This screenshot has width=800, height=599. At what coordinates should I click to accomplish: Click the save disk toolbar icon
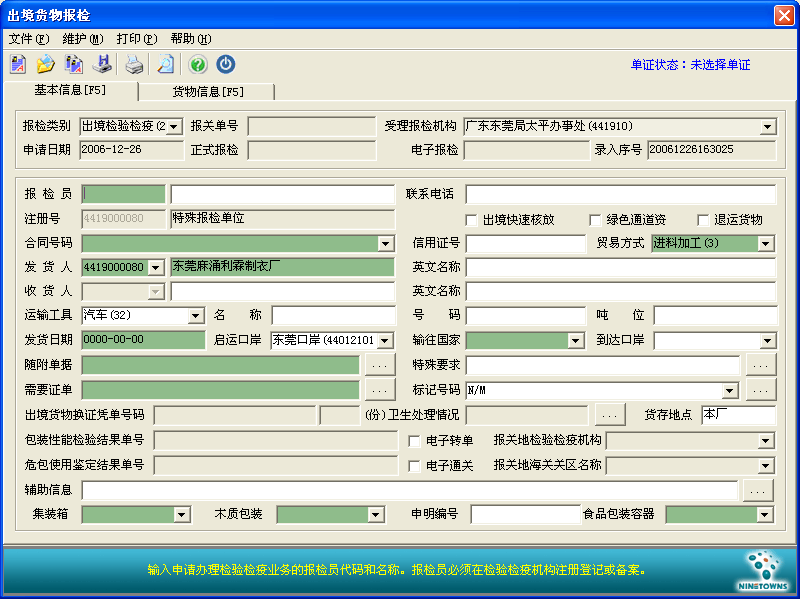[102, 65]
